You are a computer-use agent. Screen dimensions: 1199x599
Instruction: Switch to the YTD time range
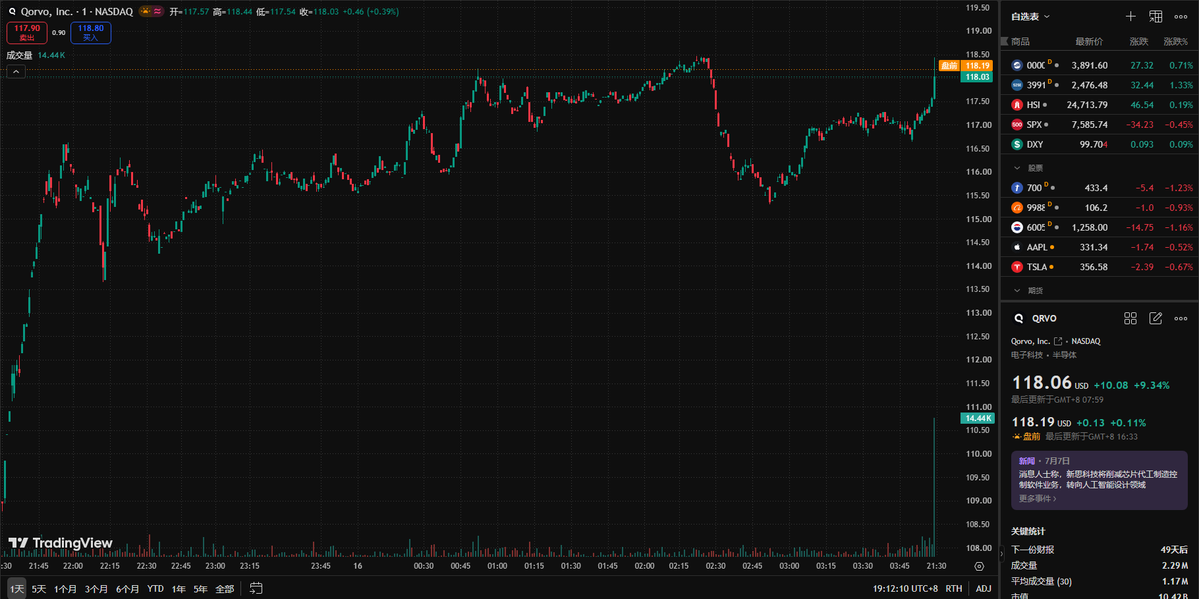(155, 589)
